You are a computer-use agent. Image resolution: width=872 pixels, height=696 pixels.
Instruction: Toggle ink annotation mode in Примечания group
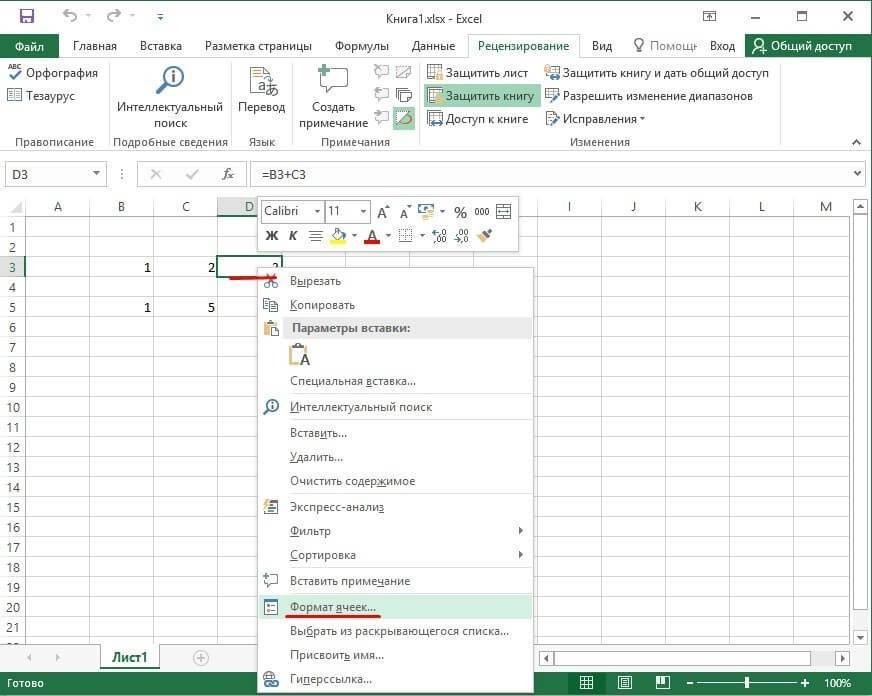click(x=406, y=118)
